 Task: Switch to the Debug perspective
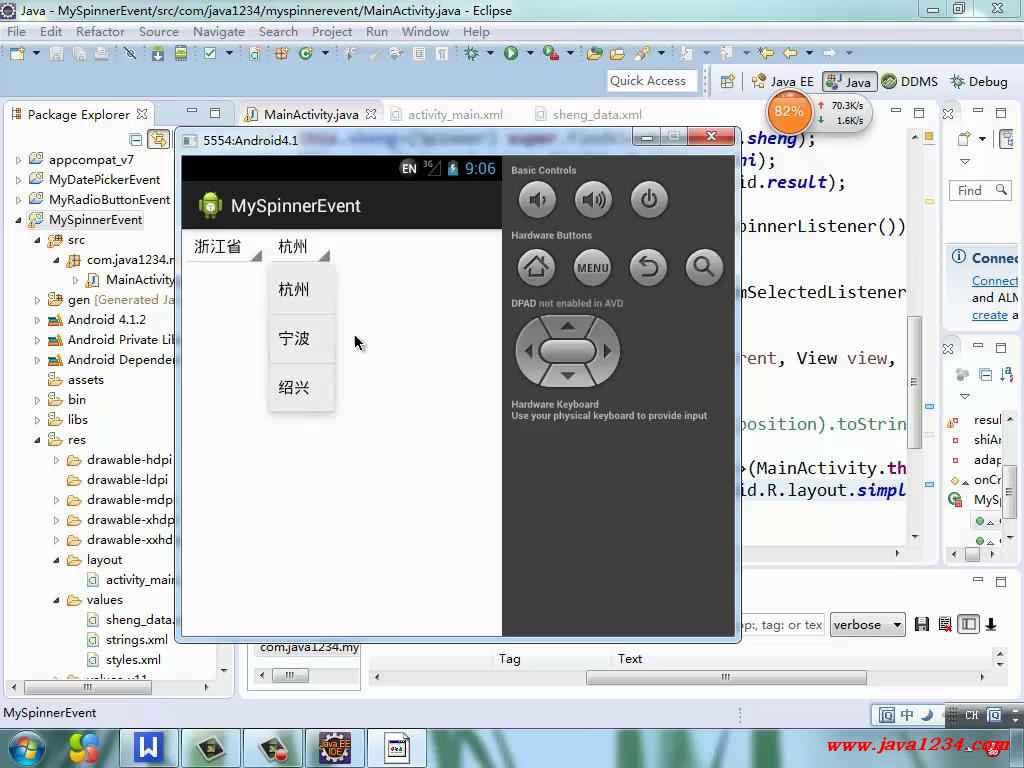pyautogui.click(x=979, y=82)
